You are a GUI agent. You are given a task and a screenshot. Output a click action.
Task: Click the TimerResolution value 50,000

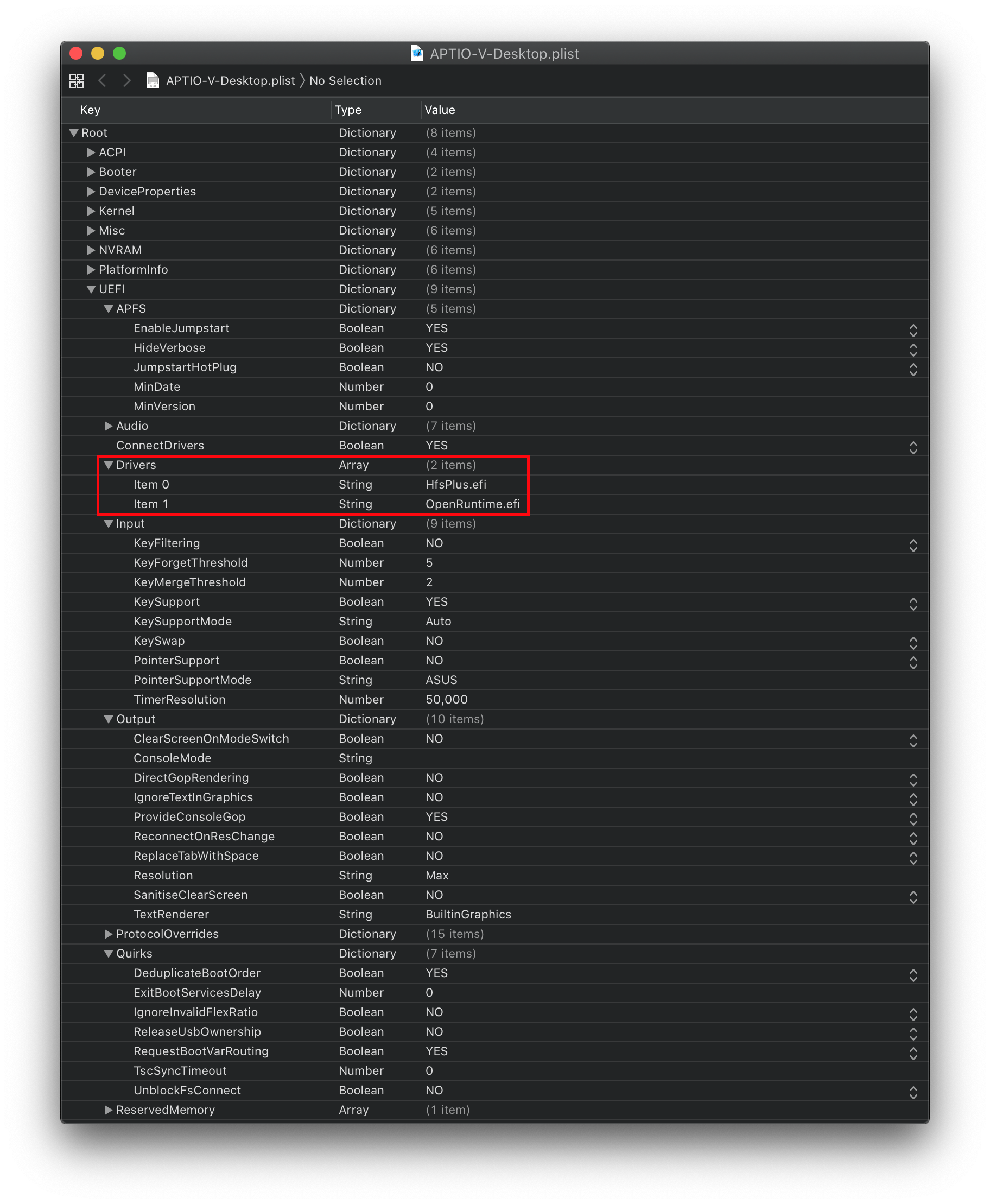(x=447, y=699)
